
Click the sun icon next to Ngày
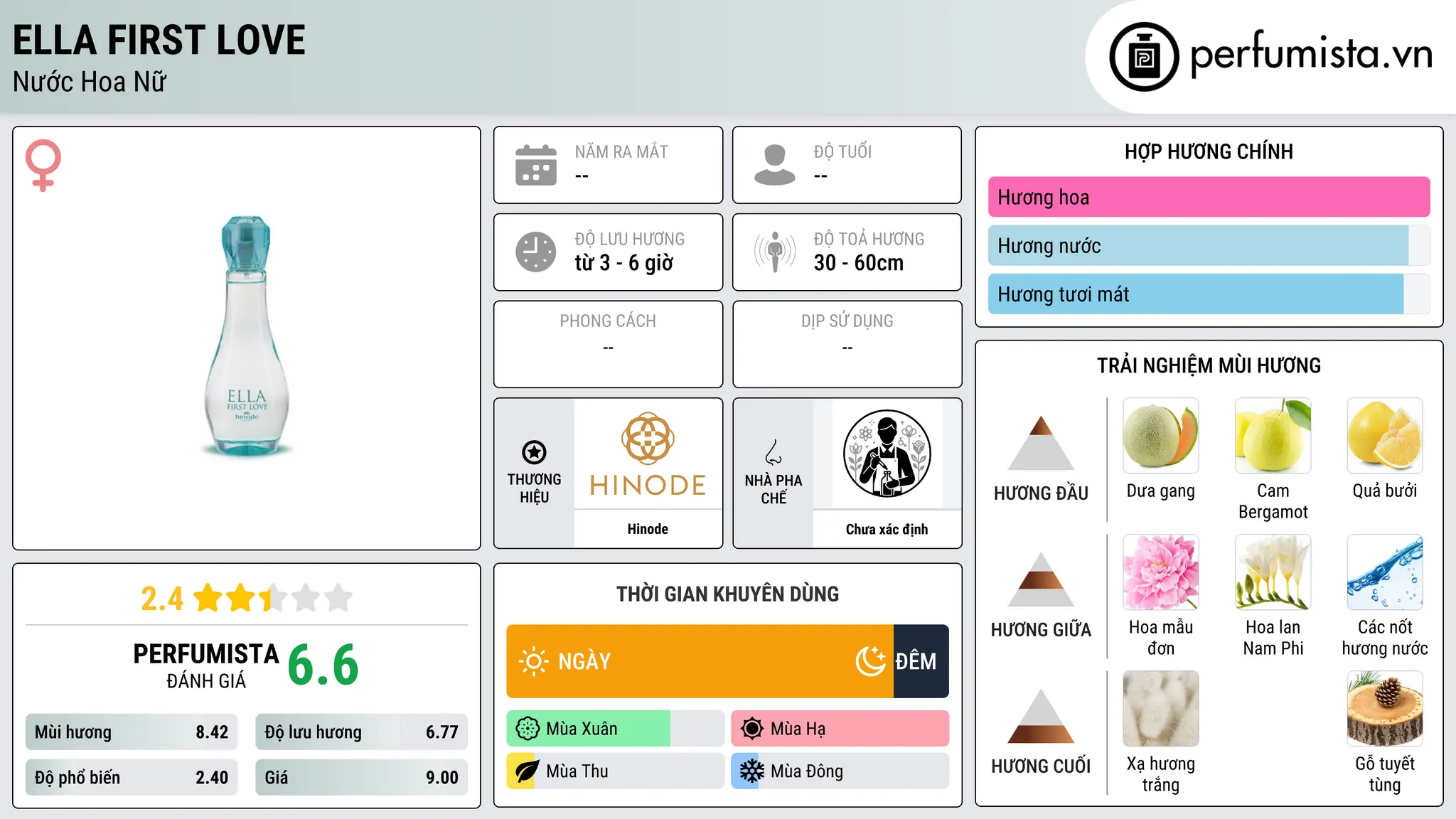pos(533,661)
